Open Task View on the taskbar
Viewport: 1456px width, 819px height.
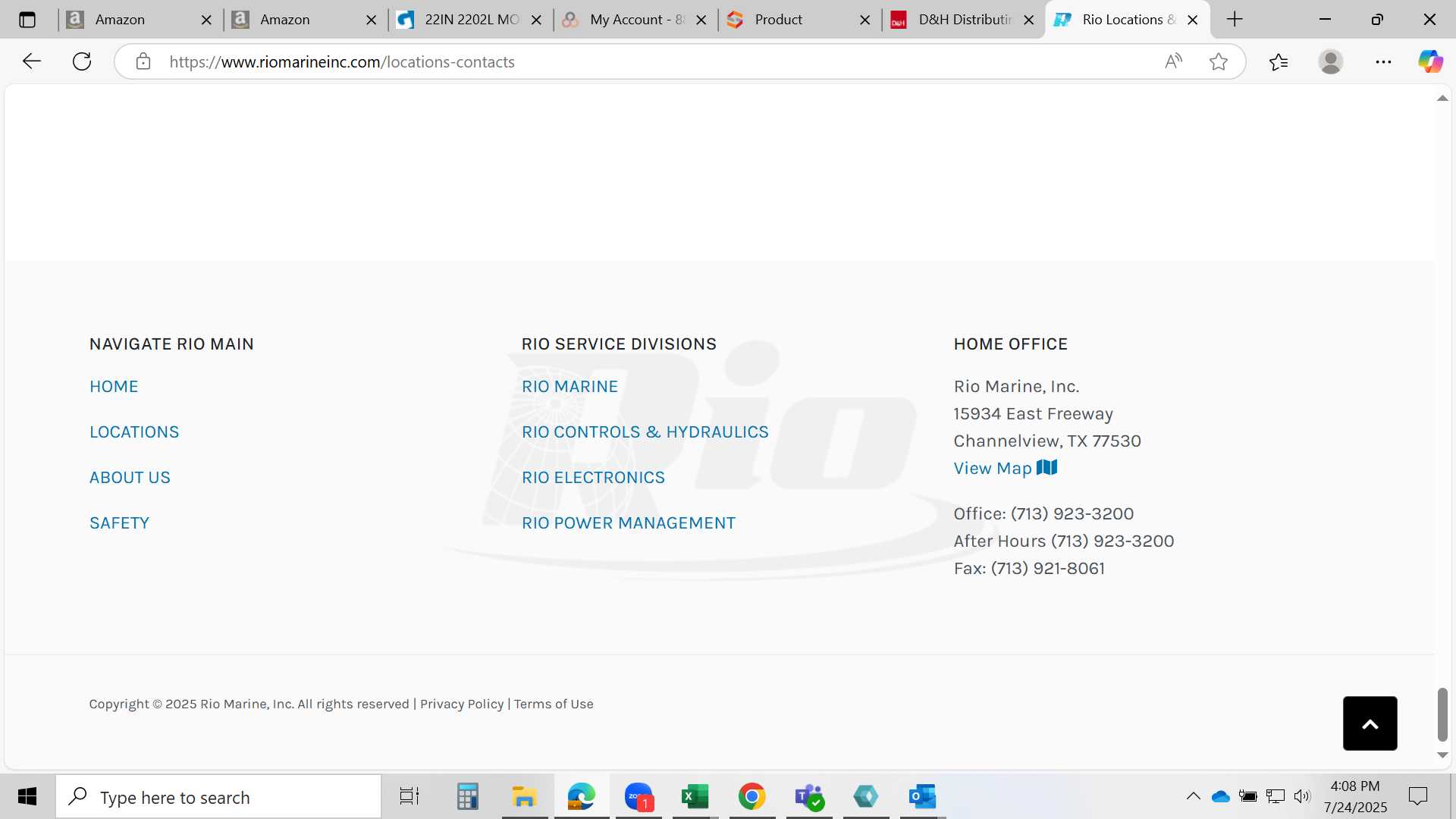(409, 796)
